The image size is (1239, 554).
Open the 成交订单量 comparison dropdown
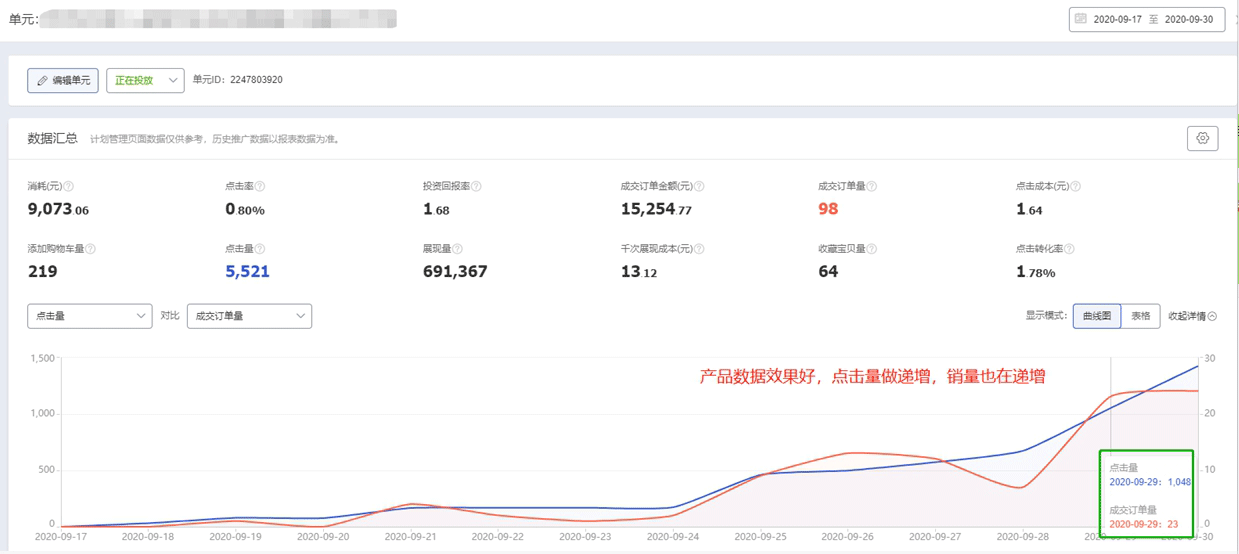(249, 316)
